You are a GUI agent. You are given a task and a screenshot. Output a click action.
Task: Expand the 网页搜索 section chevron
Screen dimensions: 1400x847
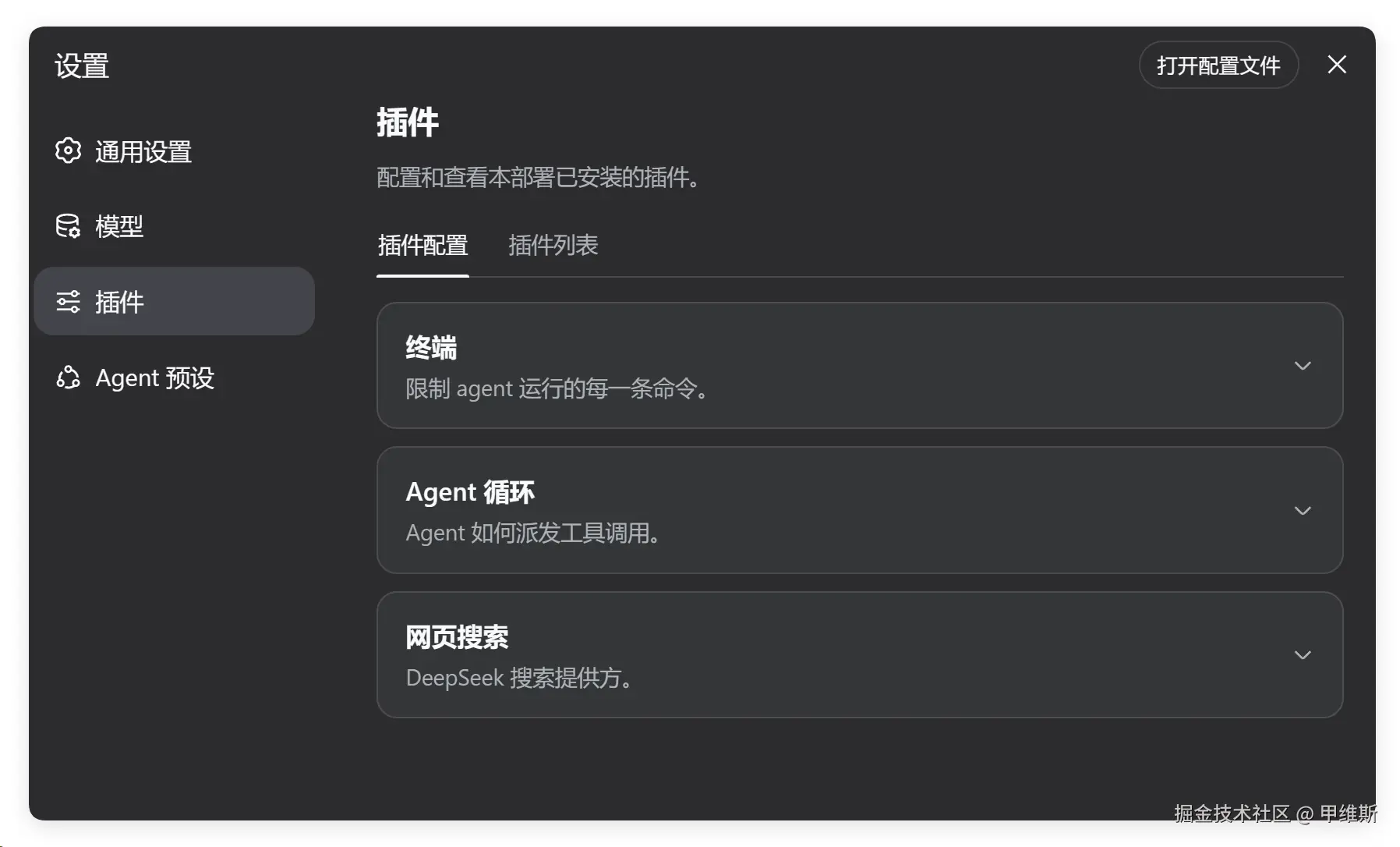coord(1303,655)
